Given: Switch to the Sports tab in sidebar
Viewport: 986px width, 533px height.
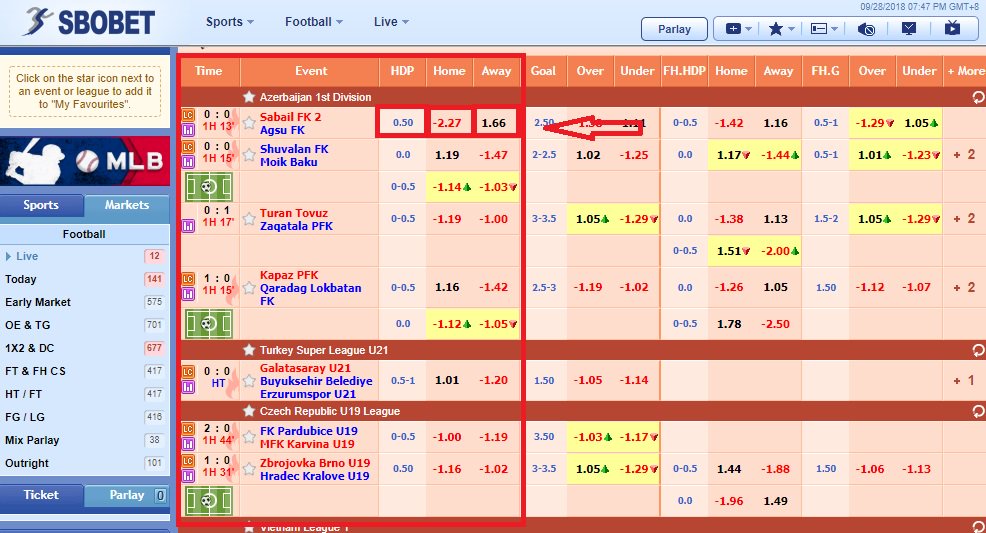Looking at the screenshot, I should tap(42, 205).
